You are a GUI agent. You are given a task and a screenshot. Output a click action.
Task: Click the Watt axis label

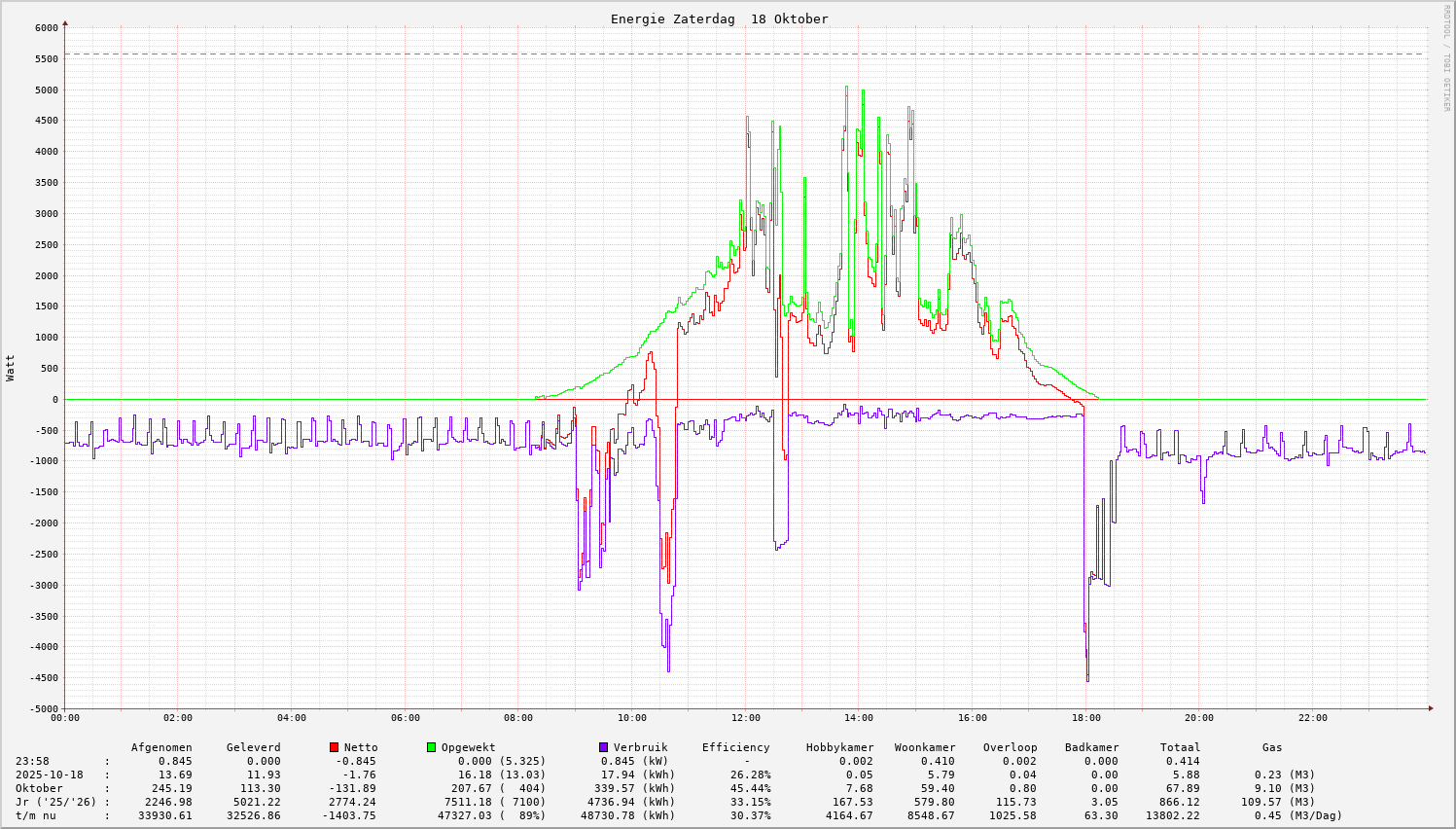tap(11, 368)
